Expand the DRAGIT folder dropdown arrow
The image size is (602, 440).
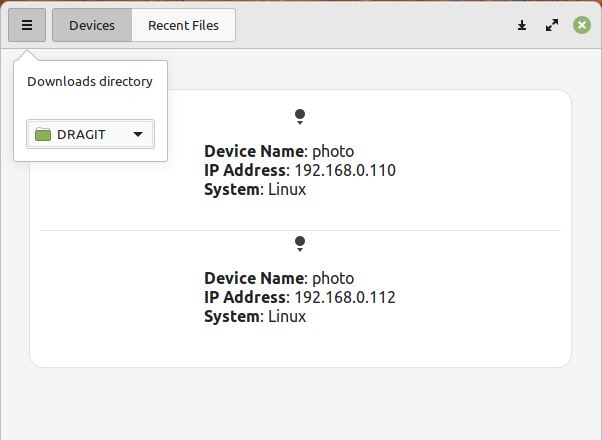[x=138, y=134]
